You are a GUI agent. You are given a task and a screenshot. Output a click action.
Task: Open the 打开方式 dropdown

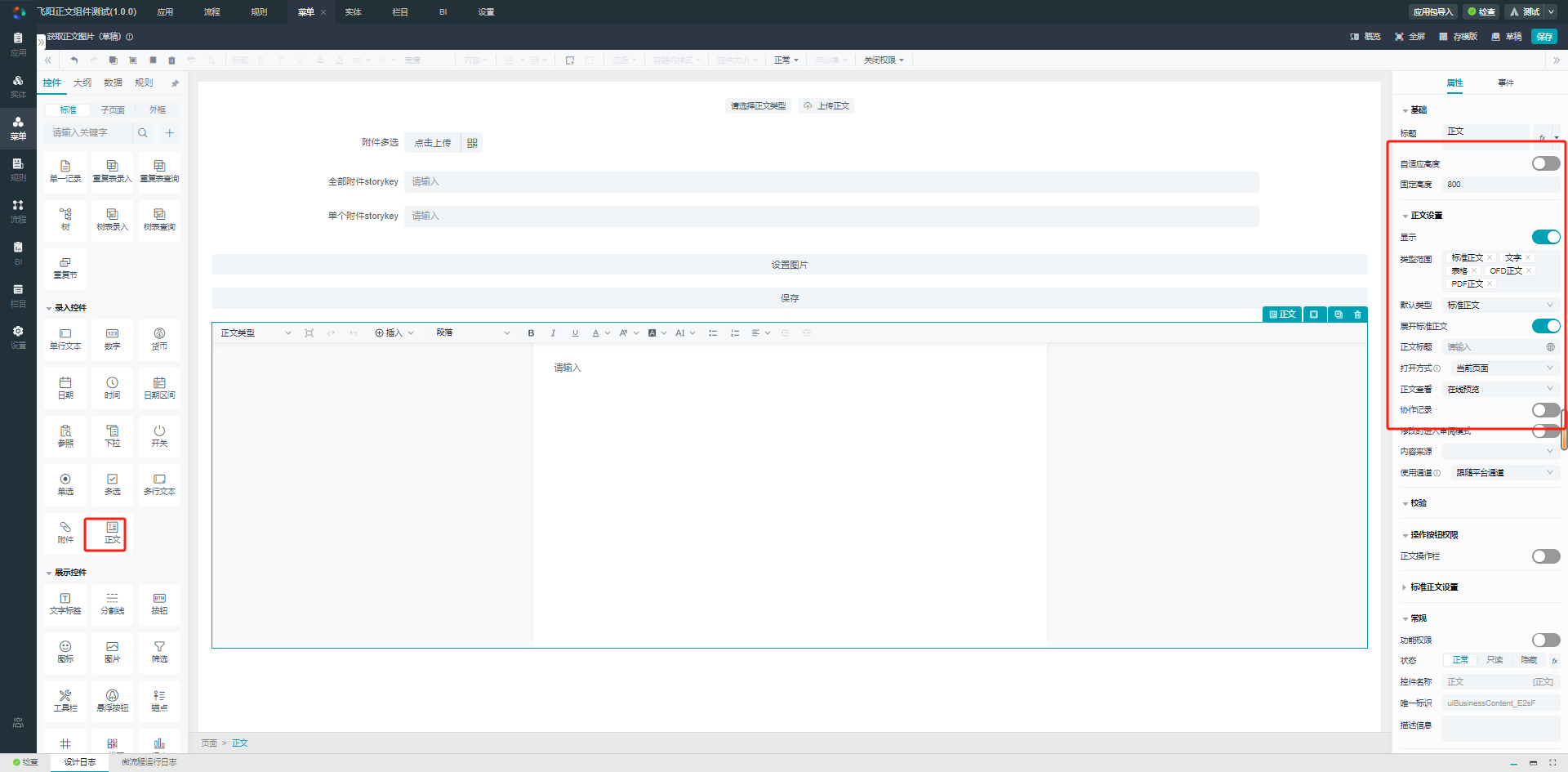pos(1503,368)
